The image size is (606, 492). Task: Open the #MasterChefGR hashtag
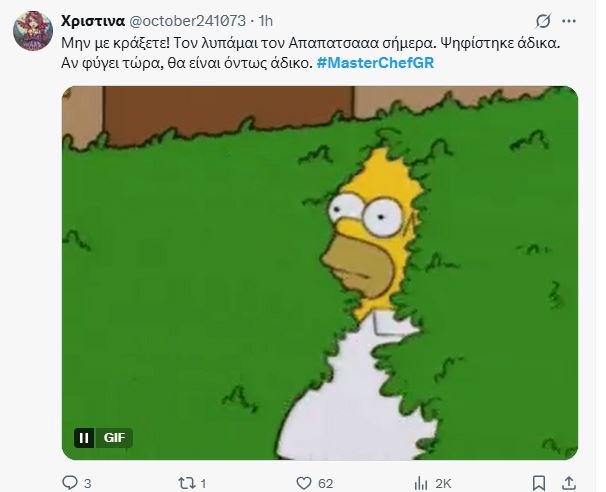(375, 63)
